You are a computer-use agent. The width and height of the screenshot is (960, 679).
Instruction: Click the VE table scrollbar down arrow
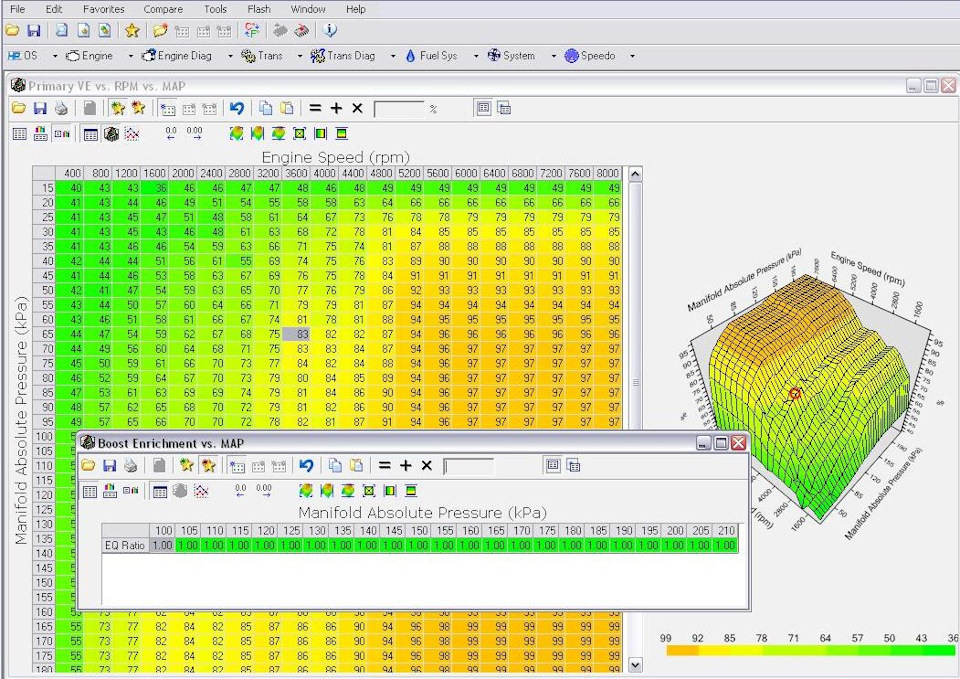(x=636, y=665)
